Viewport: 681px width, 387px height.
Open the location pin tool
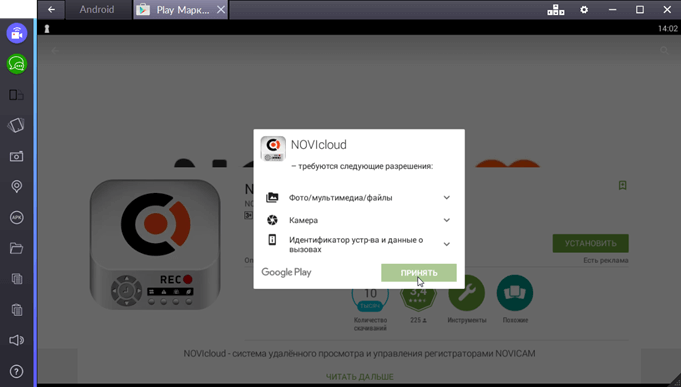click(x=17, y=187)
